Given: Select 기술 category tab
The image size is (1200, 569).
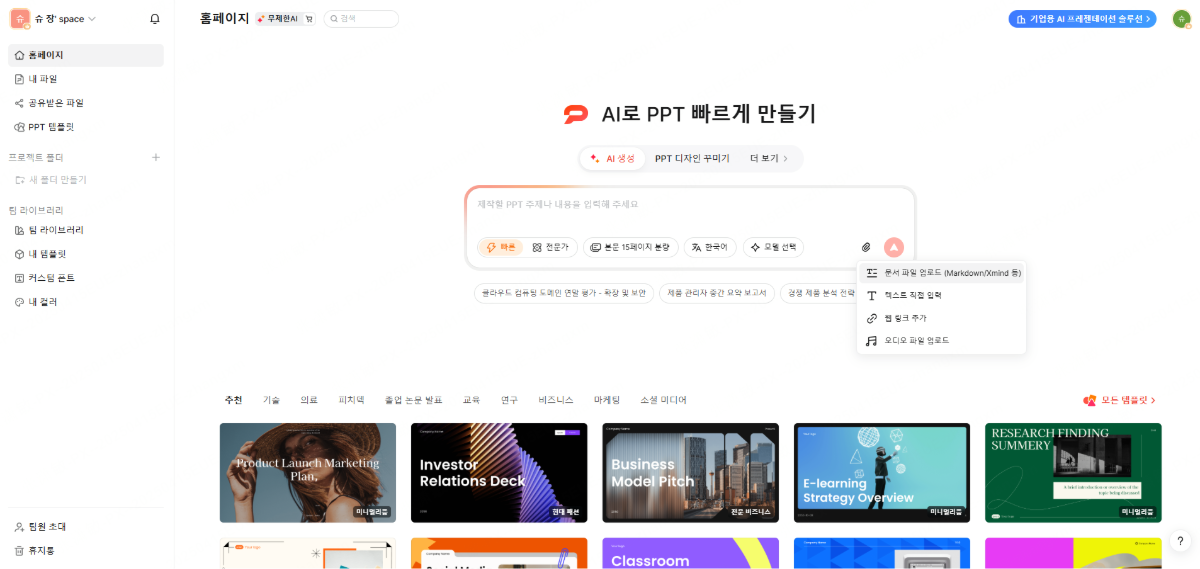Looking at the screenshot, I should coord(272,400).
